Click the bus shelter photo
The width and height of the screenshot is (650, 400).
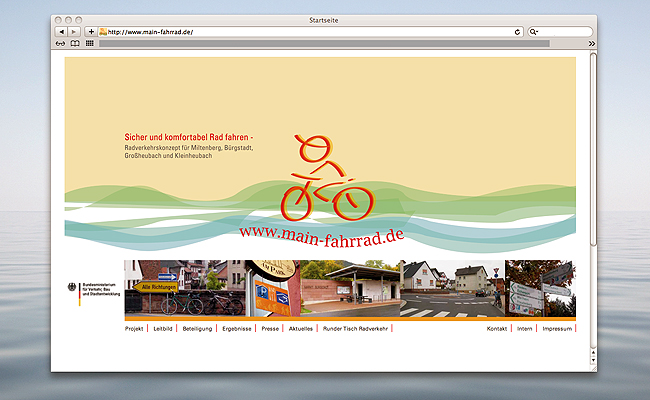350,288
